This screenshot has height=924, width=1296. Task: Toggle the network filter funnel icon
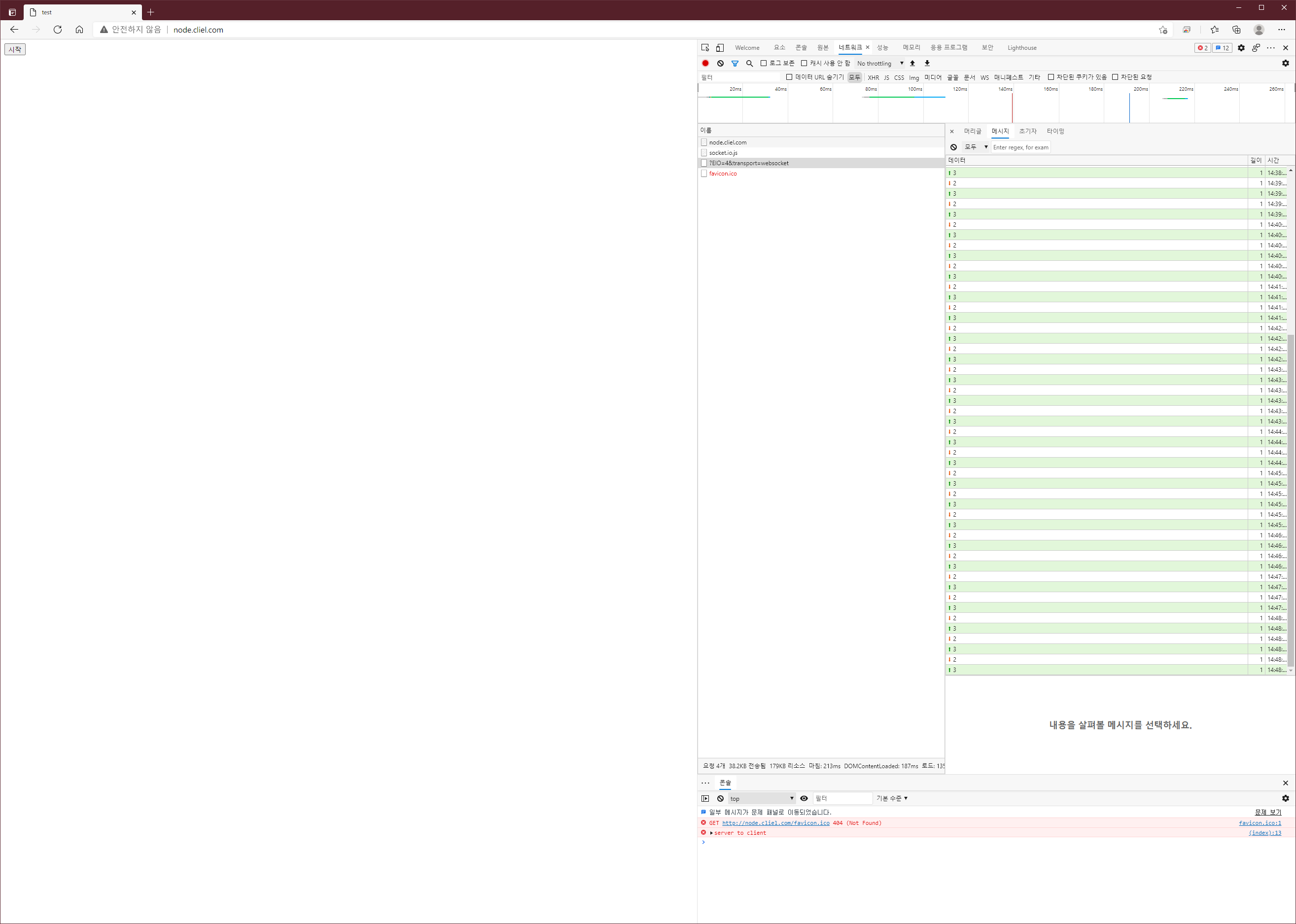(735, 63)
